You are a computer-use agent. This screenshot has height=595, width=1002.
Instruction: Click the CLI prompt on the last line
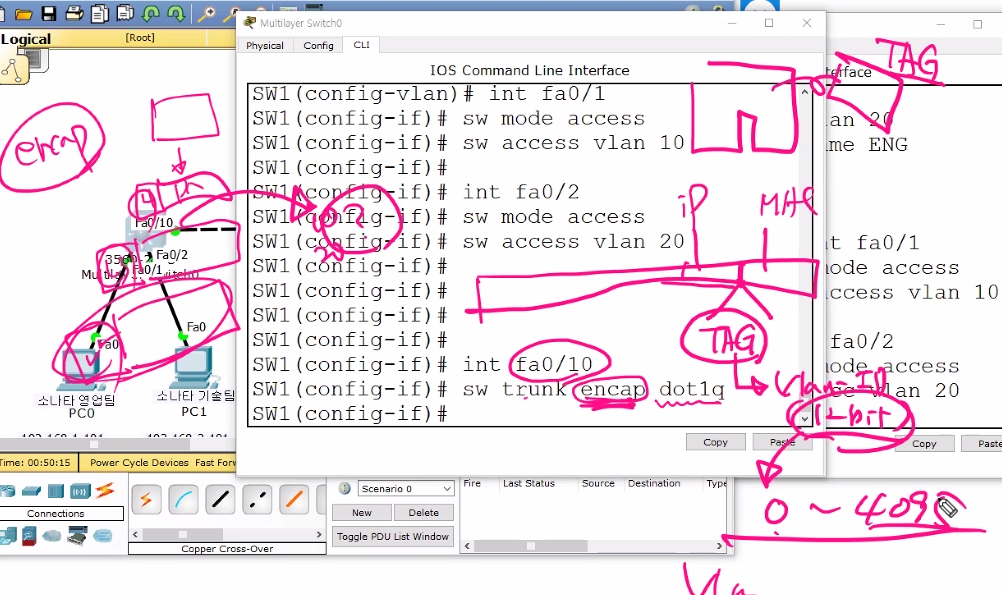tap(350, 414)
